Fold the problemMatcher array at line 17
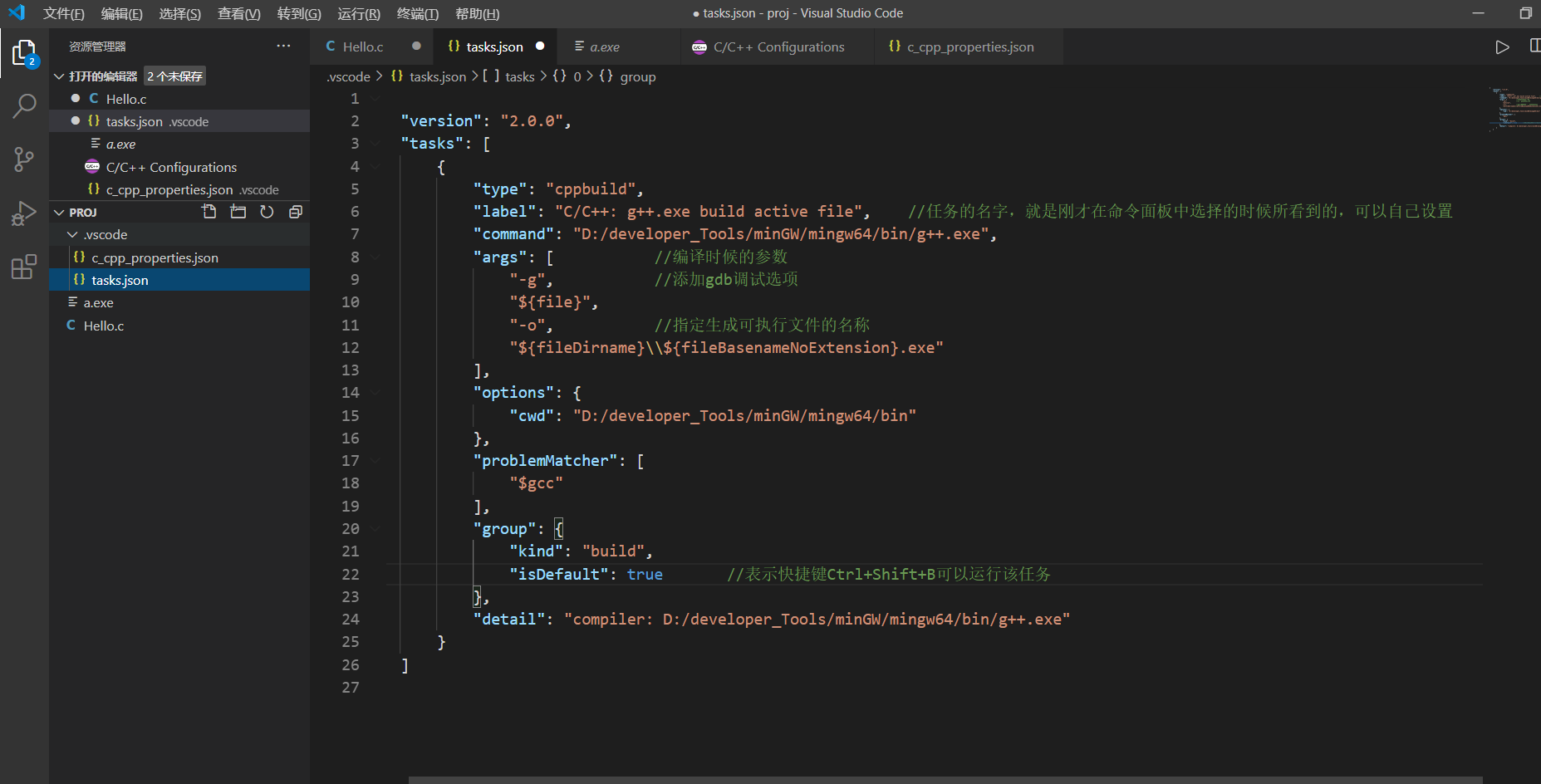The image size is (1541, 784). click(375, 461)
